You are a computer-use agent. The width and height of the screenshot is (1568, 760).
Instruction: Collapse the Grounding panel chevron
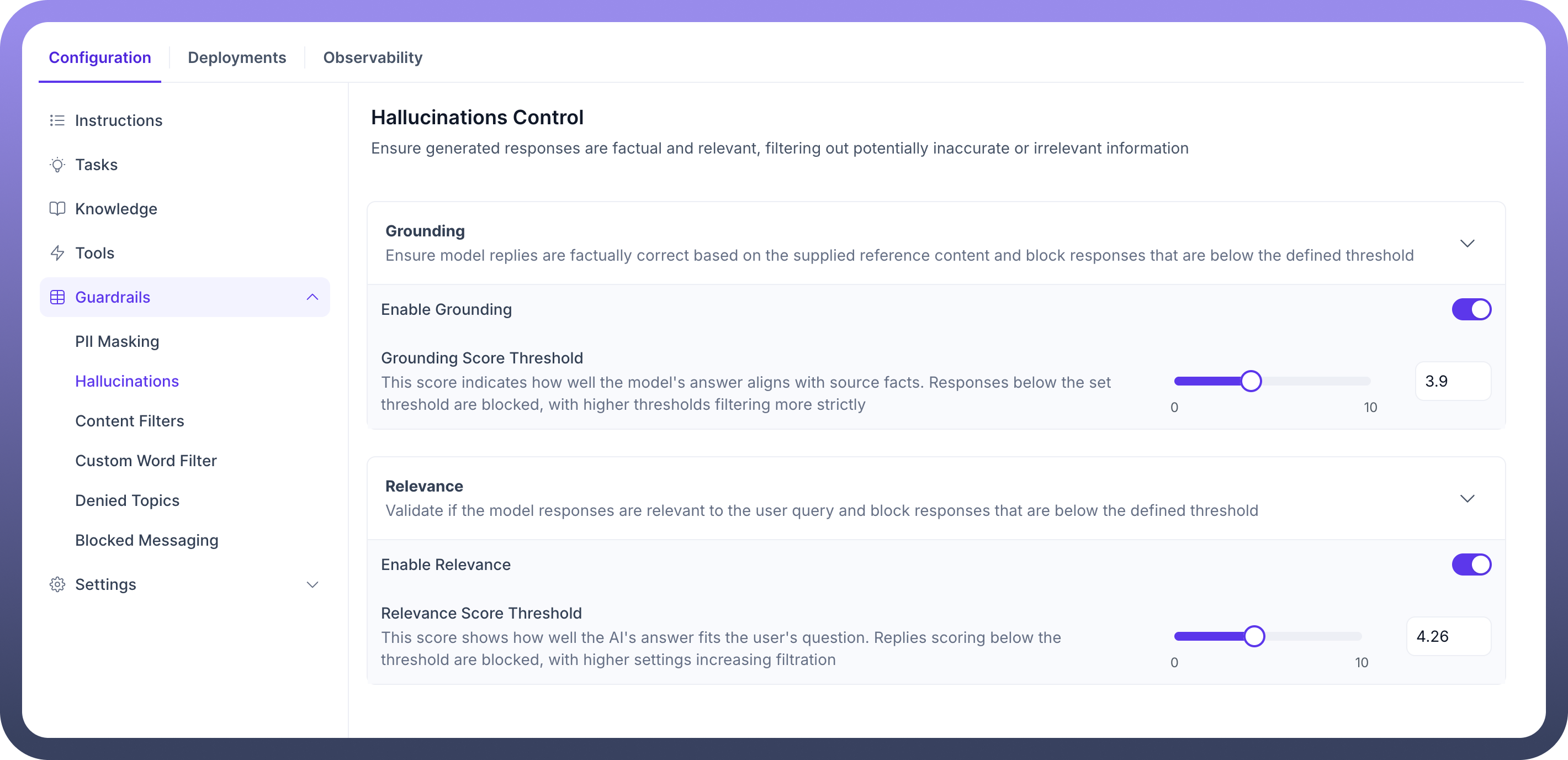[x=1467, y=243]
